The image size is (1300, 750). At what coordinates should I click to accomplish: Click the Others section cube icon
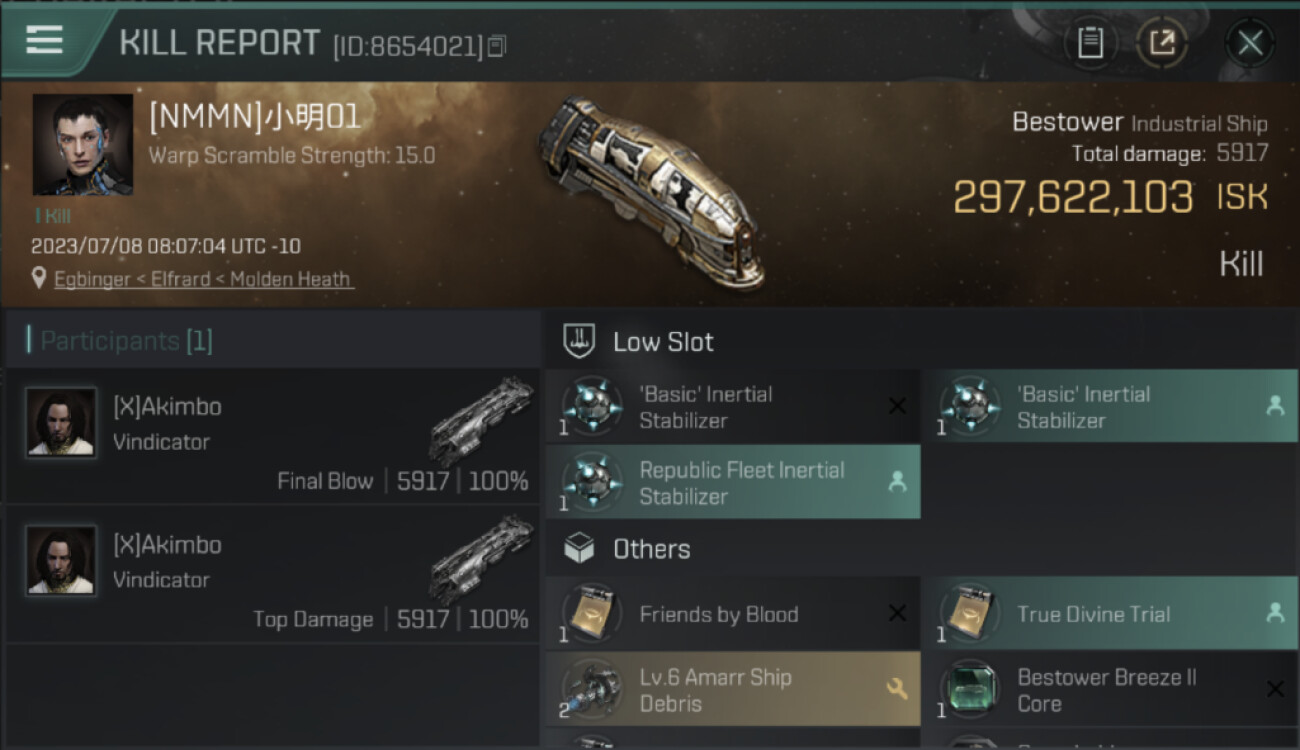[580, 548]
